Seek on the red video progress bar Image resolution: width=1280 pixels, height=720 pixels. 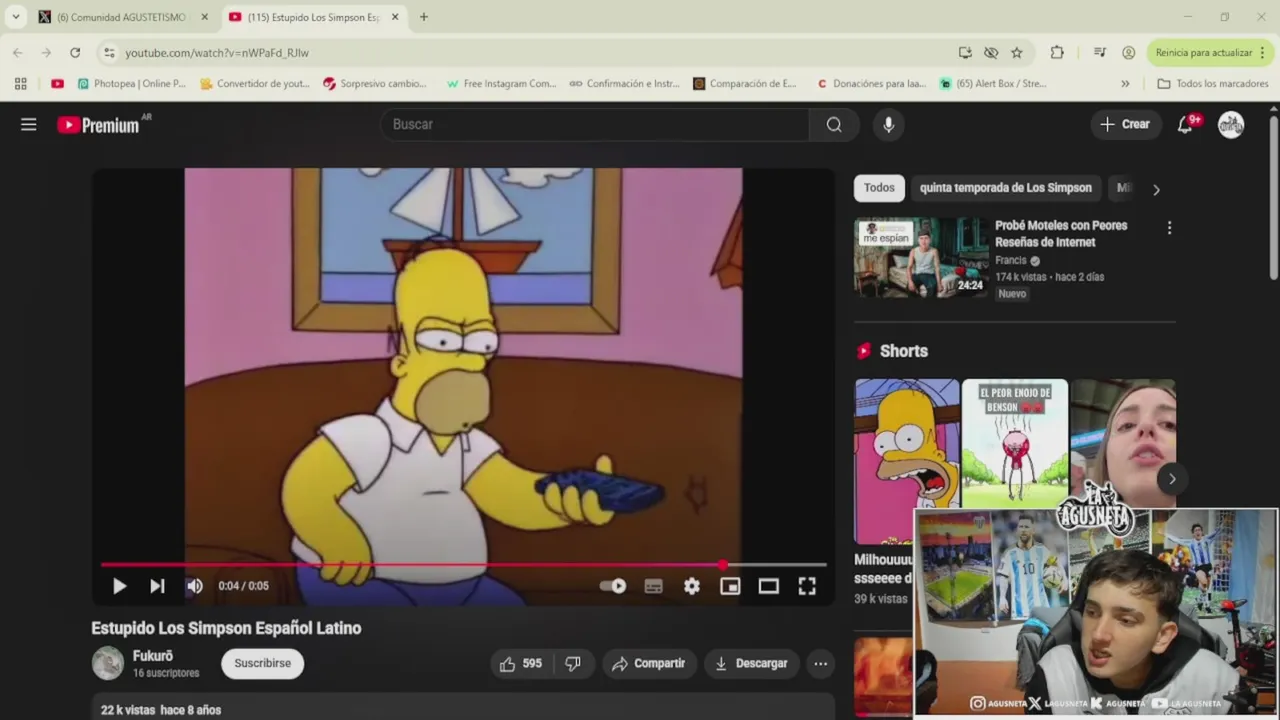click(463, 565)
